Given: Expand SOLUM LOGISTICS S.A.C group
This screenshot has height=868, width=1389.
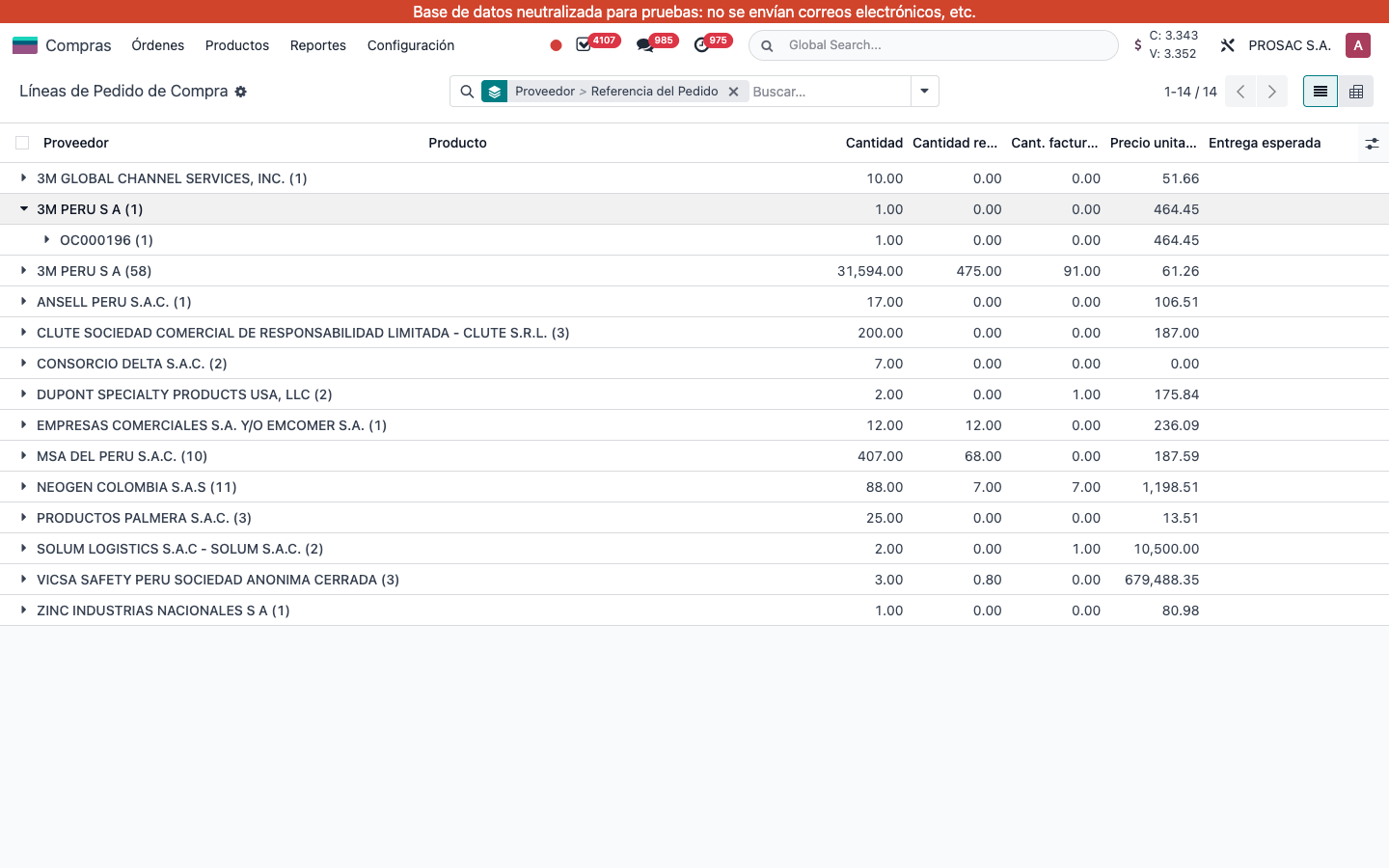Looking at the screenshot, I should click(24, 549).
